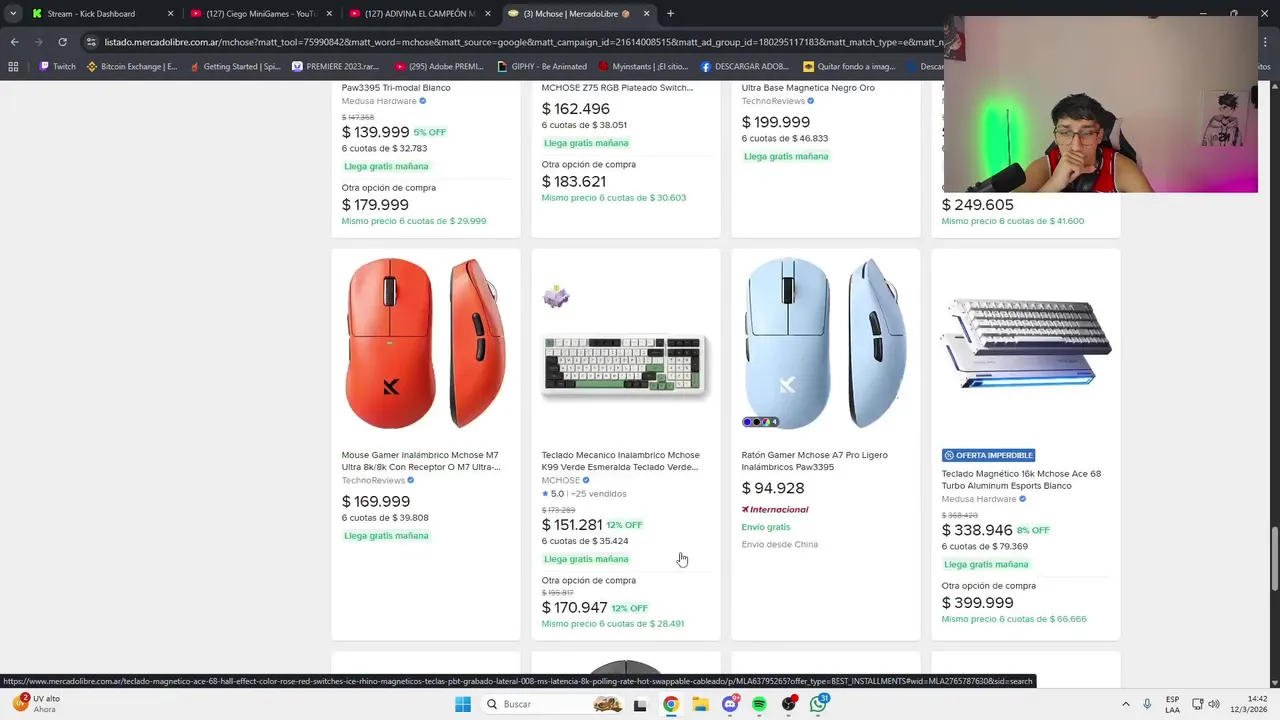Open the Chrome apps grid icon

[13, 67]
